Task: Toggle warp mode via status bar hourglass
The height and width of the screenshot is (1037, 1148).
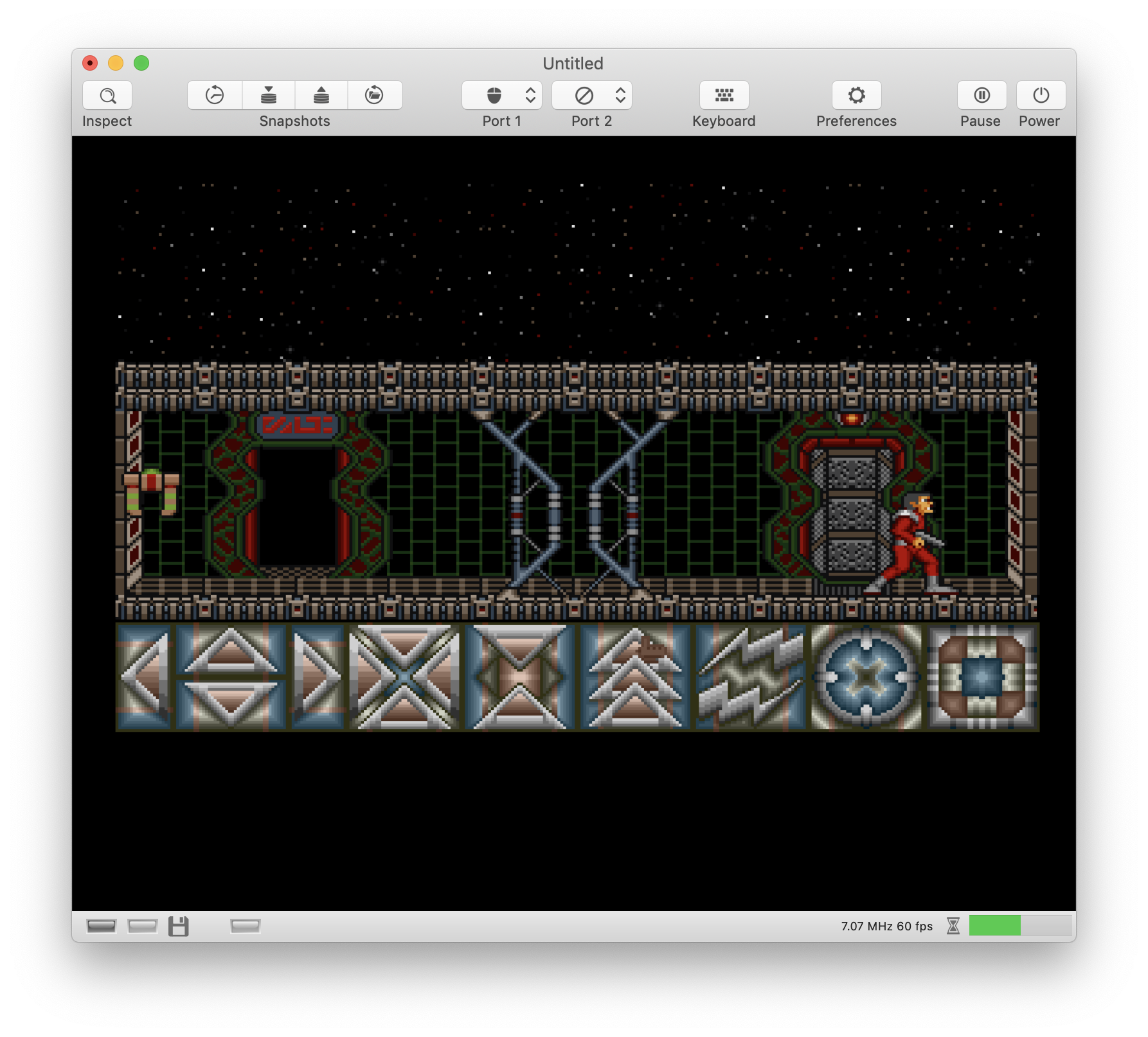Action: (953, 926)
